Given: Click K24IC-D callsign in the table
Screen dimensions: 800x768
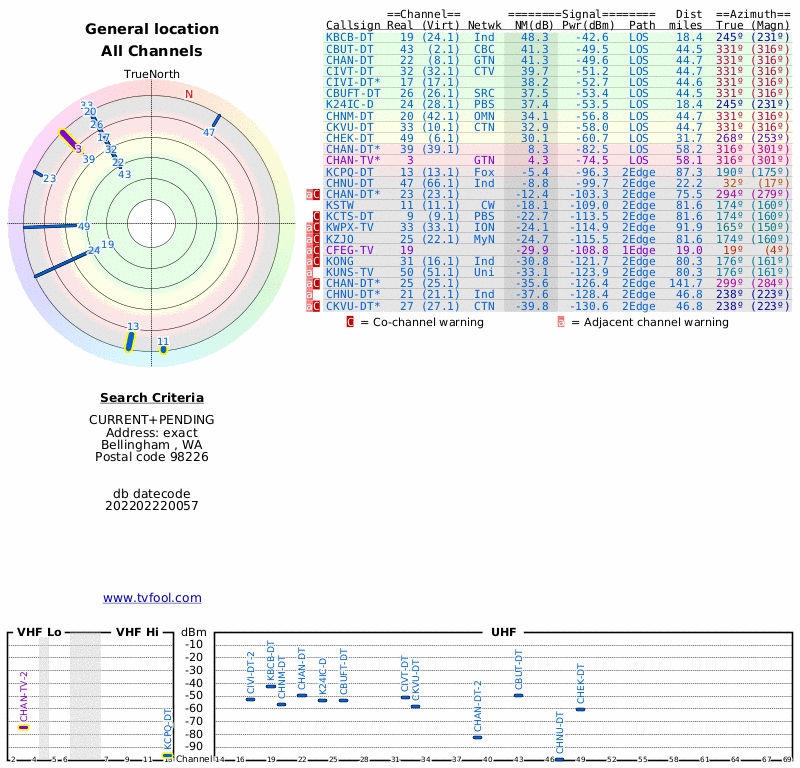Looking at the screenshot, I should click(349, 104).
